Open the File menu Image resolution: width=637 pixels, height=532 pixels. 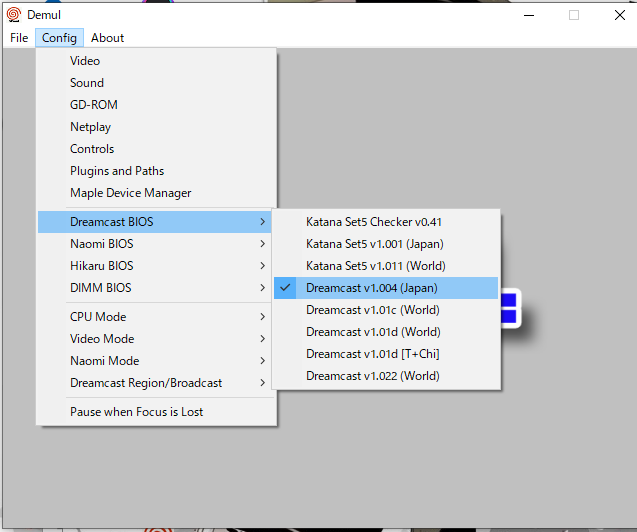pos(19,38)
